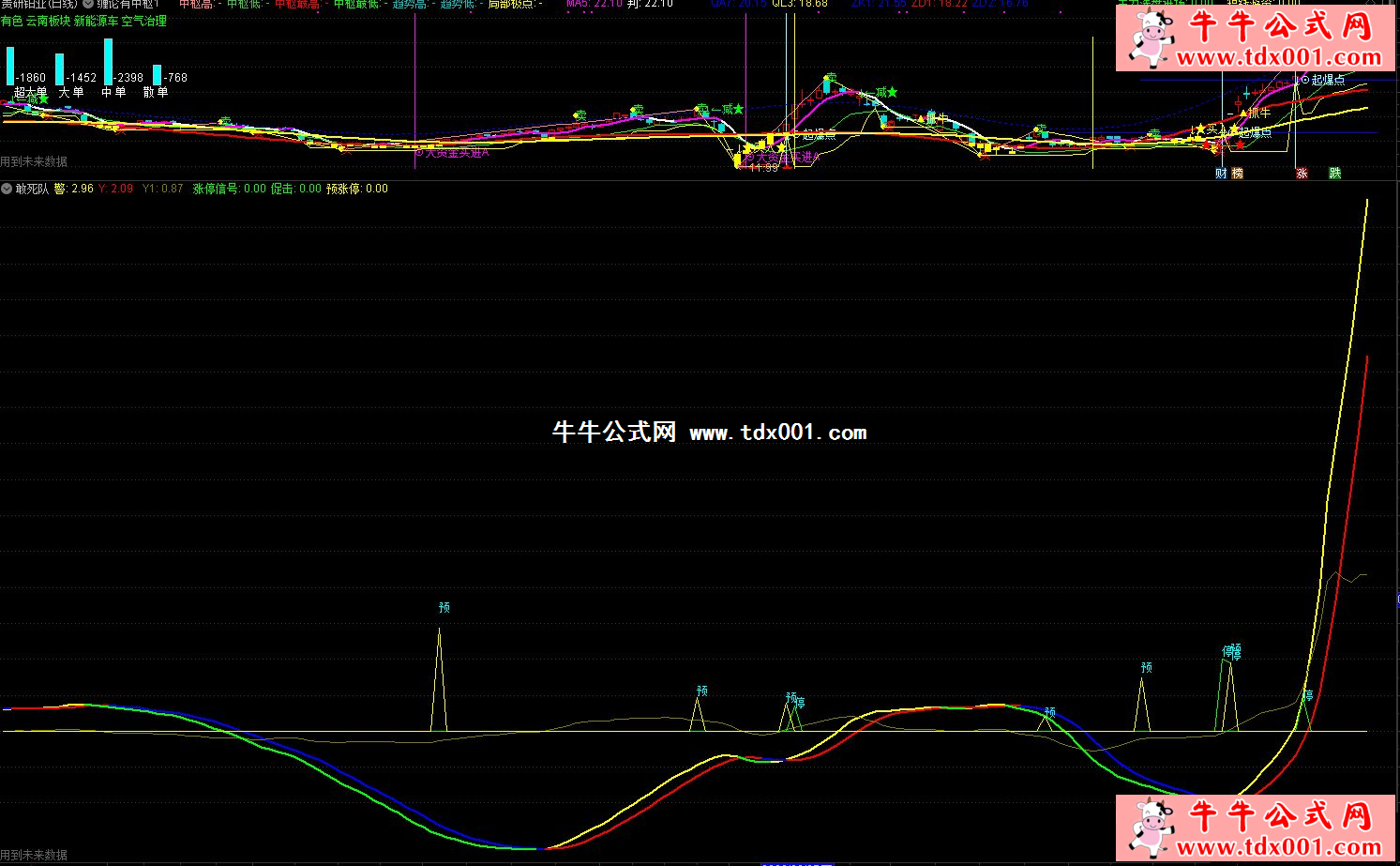This screenshot has height=866, width=1400.
Task: Select the 新能源车 sector label
Action: (x=97, y=21)
